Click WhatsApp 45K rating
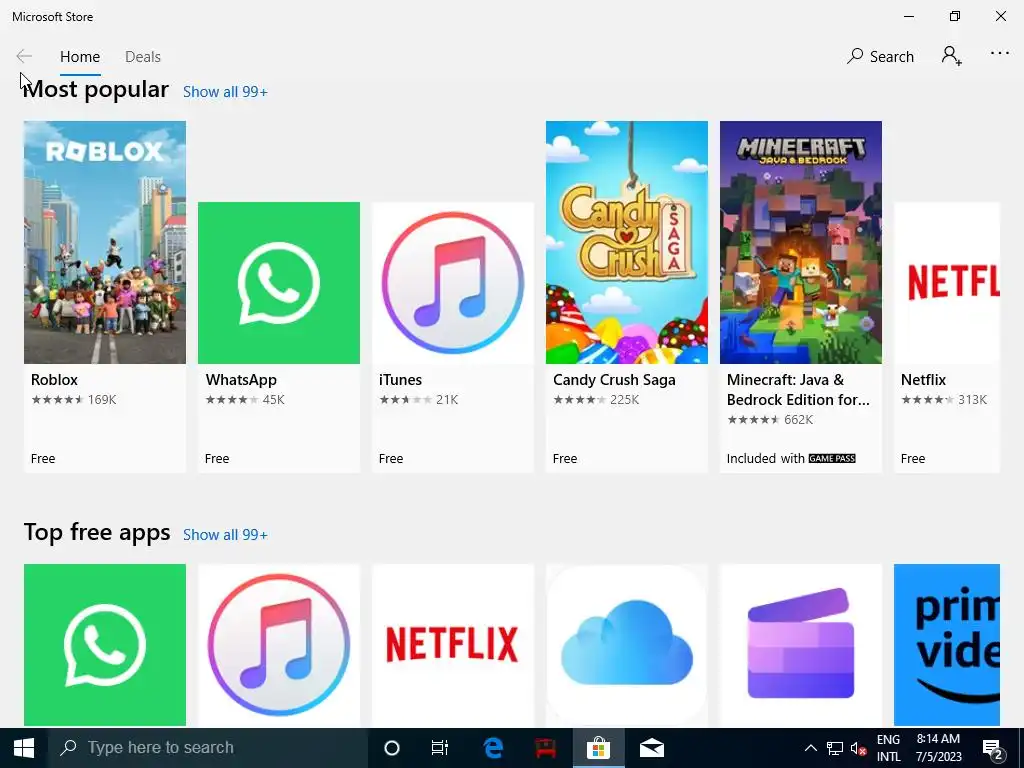This screenshot has width=1024, height=768. pyautogui.click(x=245, y=400)
